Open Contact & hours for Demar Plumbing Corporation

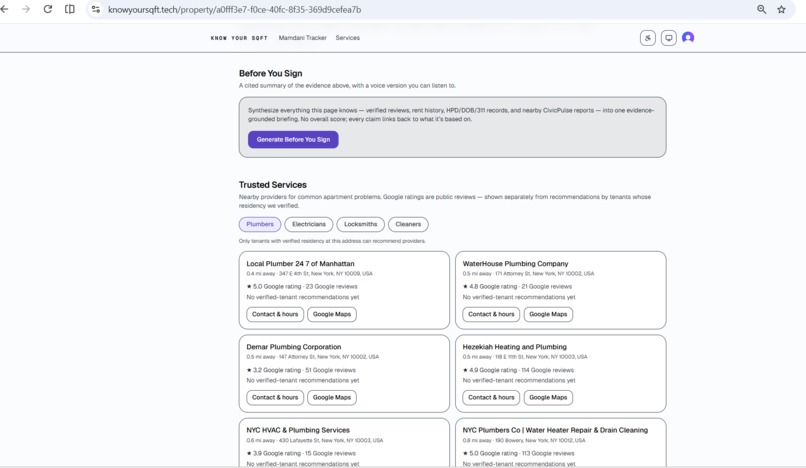coord(274,398)
